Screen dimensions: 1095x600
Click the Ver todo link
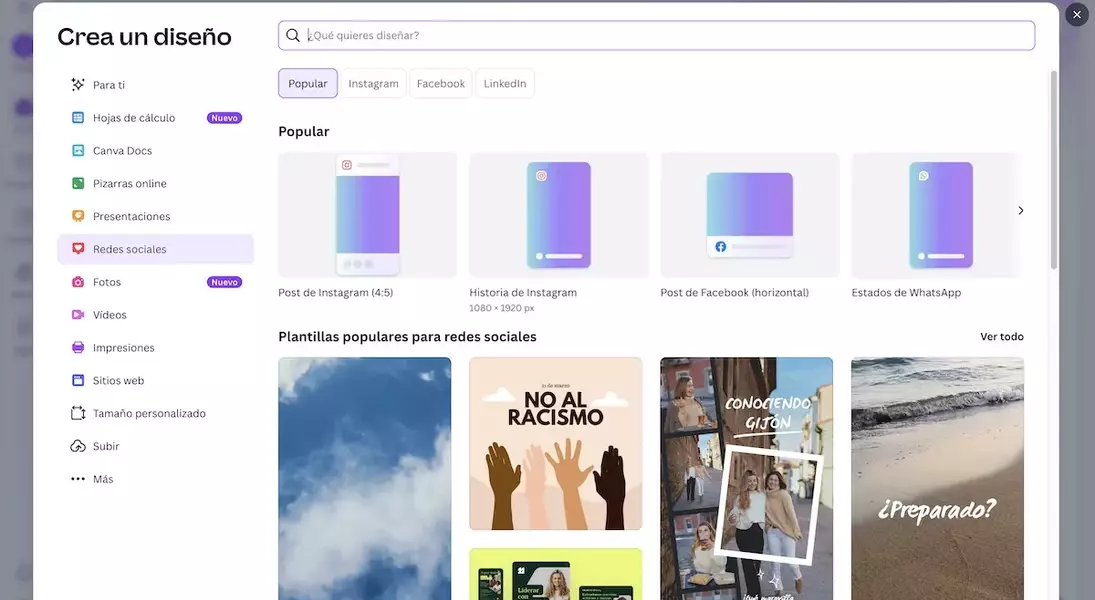point(1001,337)
